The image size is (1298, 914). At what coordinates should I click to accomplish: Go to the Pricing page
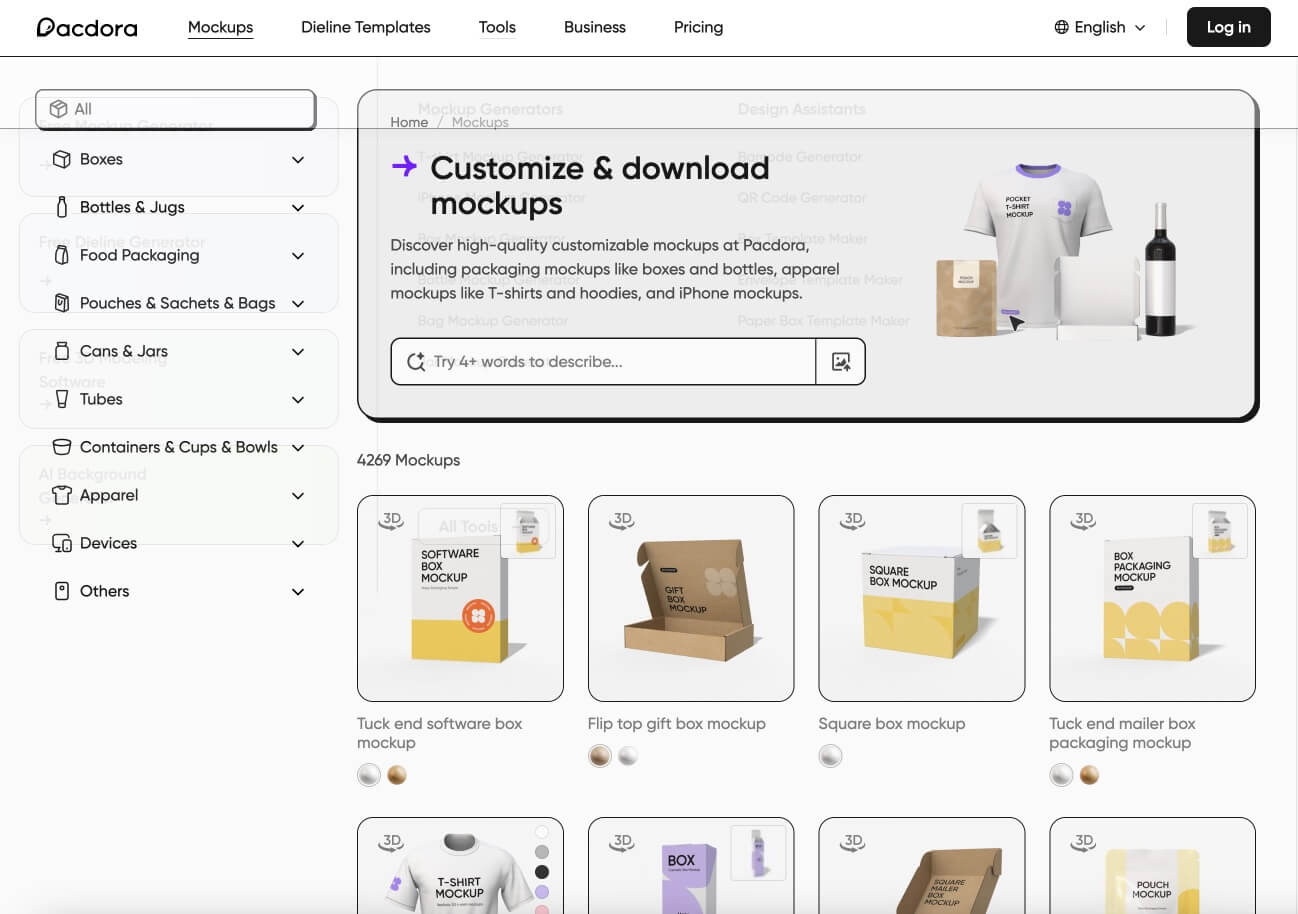[698, 27]
